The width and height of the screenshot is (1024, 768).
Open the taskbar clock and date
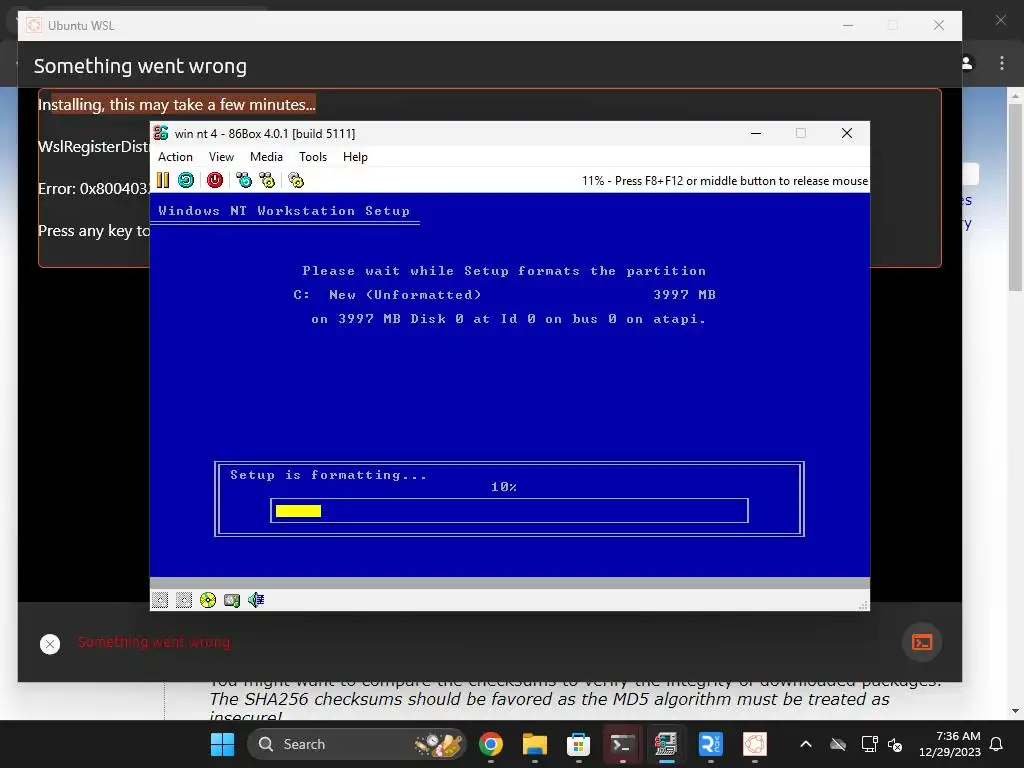point(950,744)
